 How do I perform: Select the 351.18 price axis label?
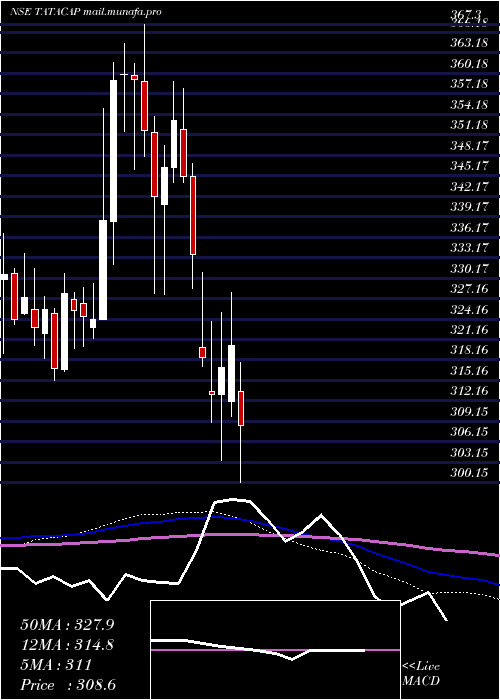(x=469, y=125)
